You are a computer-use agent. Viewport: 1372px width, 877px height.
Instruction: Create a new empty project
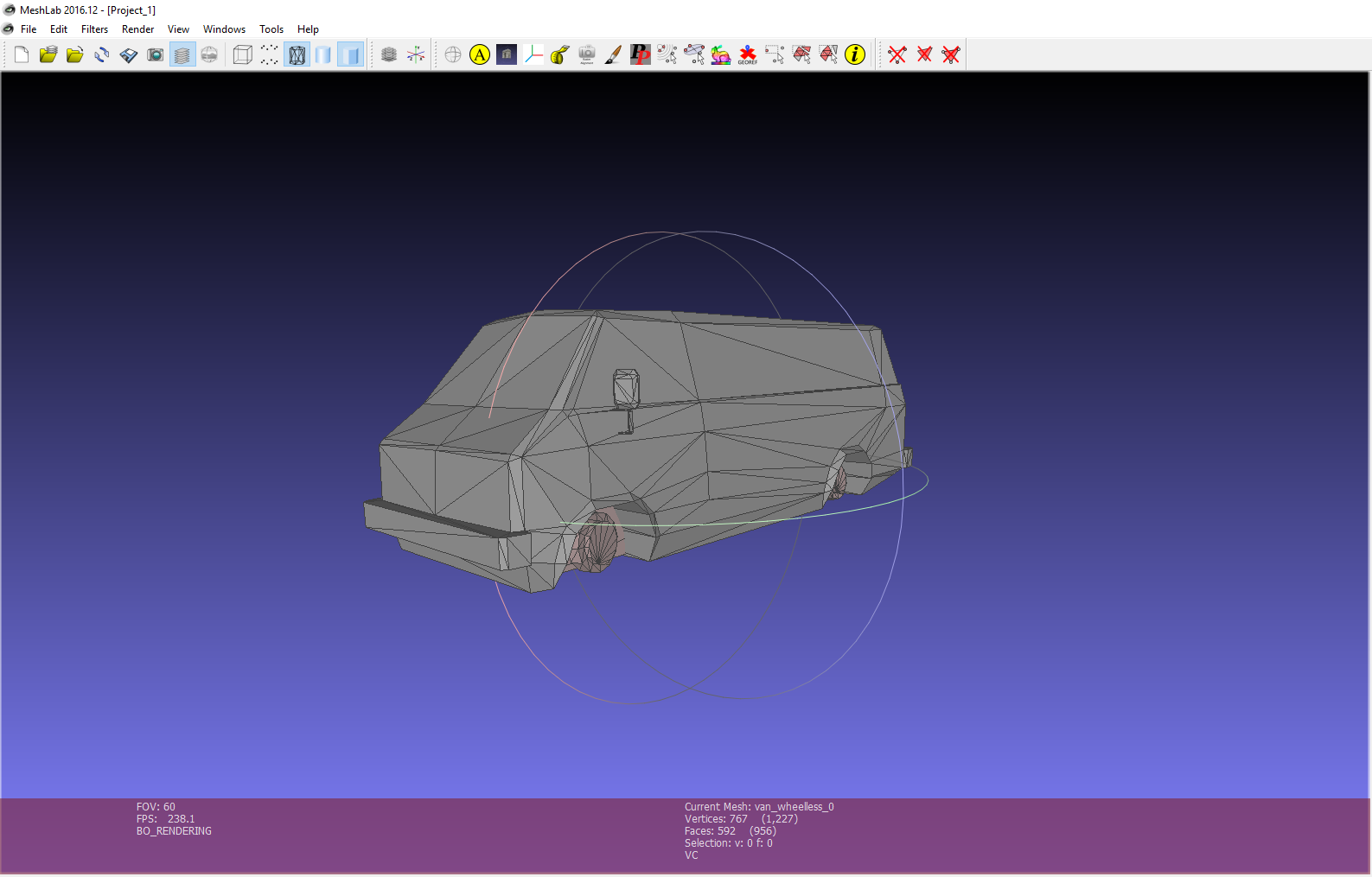click(x=22, y=55)
